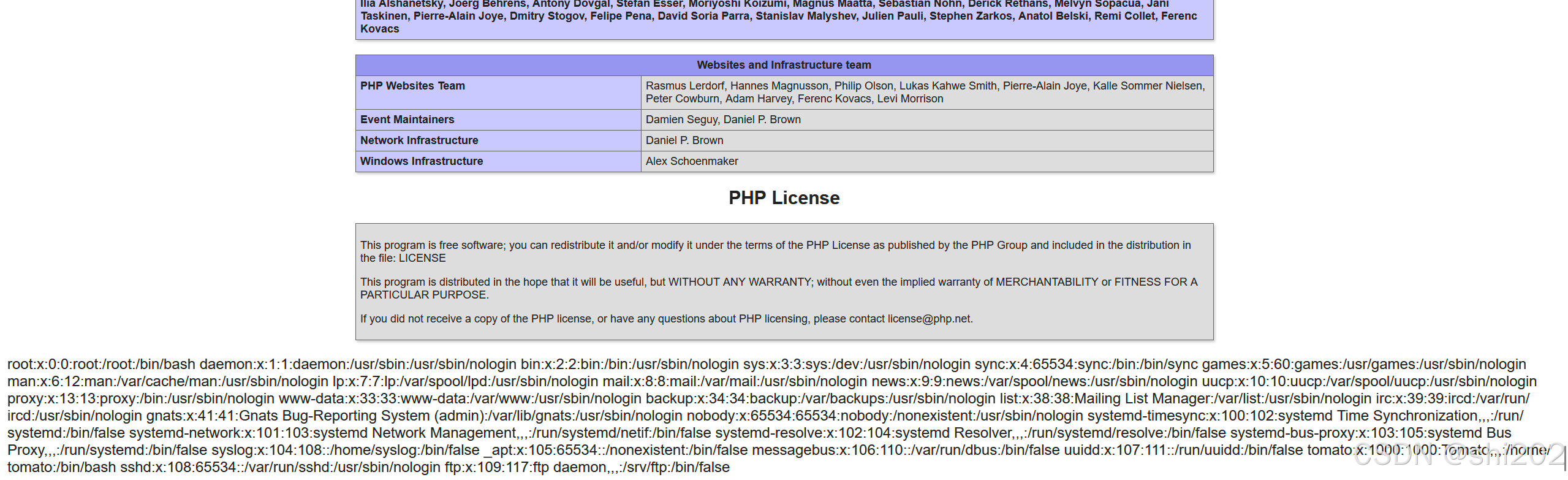
Task: Click the 'root:x:0:0:root:/root:/bin/bash' passwd entry
Action: pos(101,364)
